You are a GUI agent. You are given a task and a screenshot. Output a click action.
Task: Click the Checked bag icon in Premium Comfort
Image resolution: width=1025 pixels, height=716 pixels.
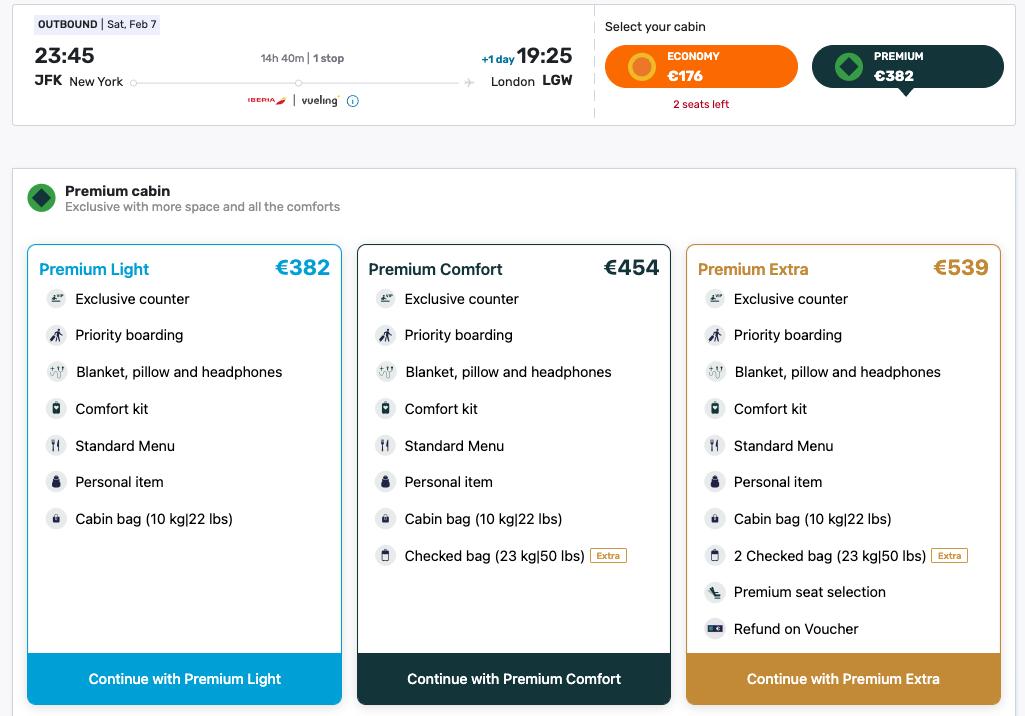click(x=385, y=555)
